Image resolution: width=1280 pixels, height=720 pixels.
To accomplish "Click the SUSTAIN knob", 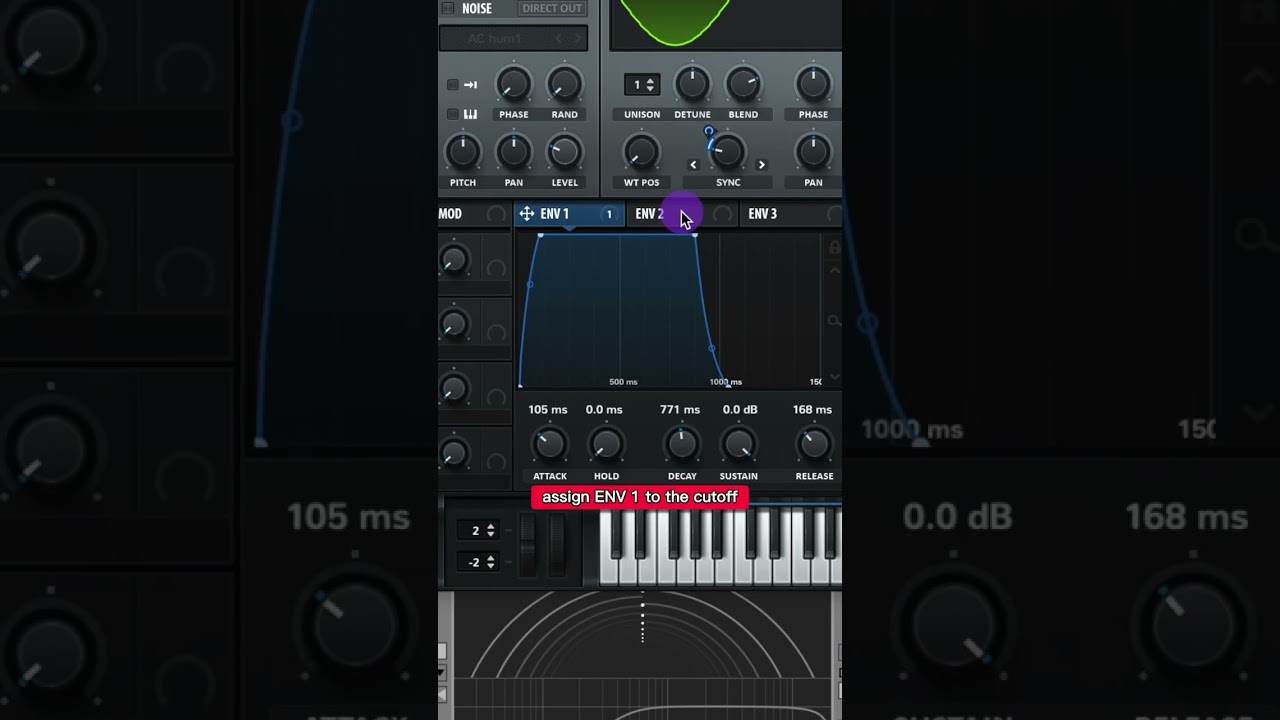I will tap(738, 443).
